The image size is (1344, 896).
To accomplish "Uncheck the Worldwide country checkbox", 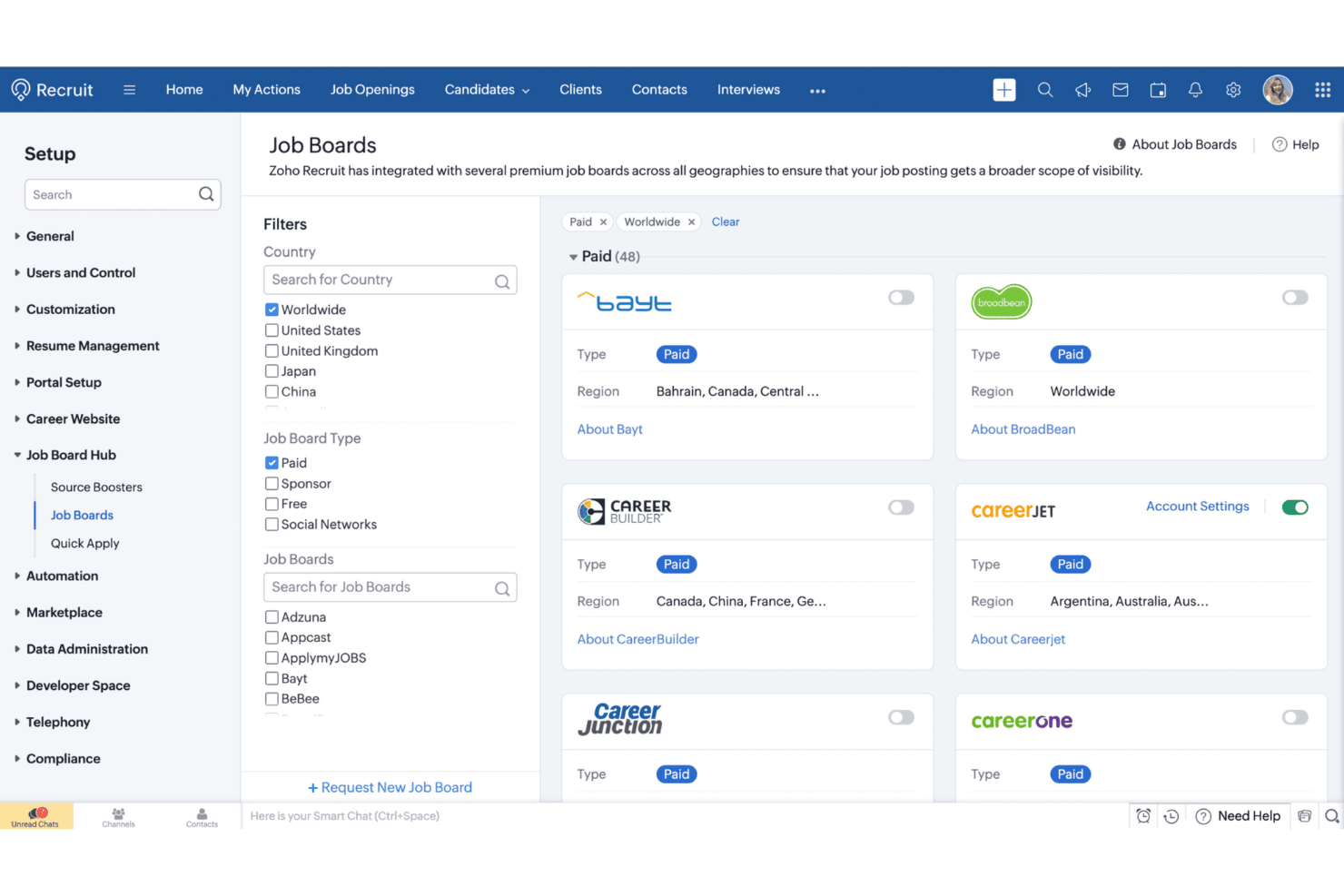I will point(272,310).
